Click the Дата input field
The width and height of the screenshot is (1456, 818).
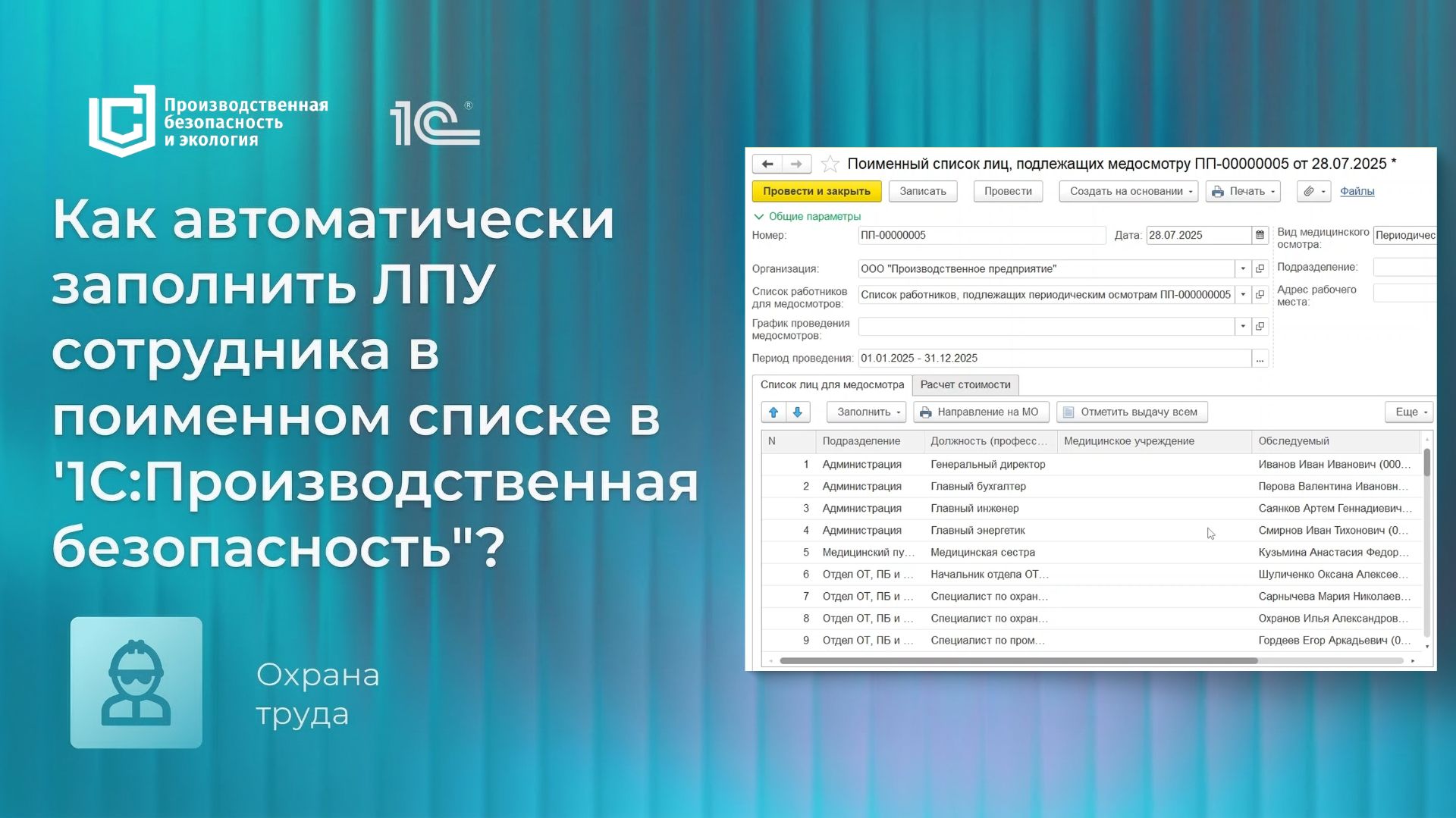(x=1198, y=235)
